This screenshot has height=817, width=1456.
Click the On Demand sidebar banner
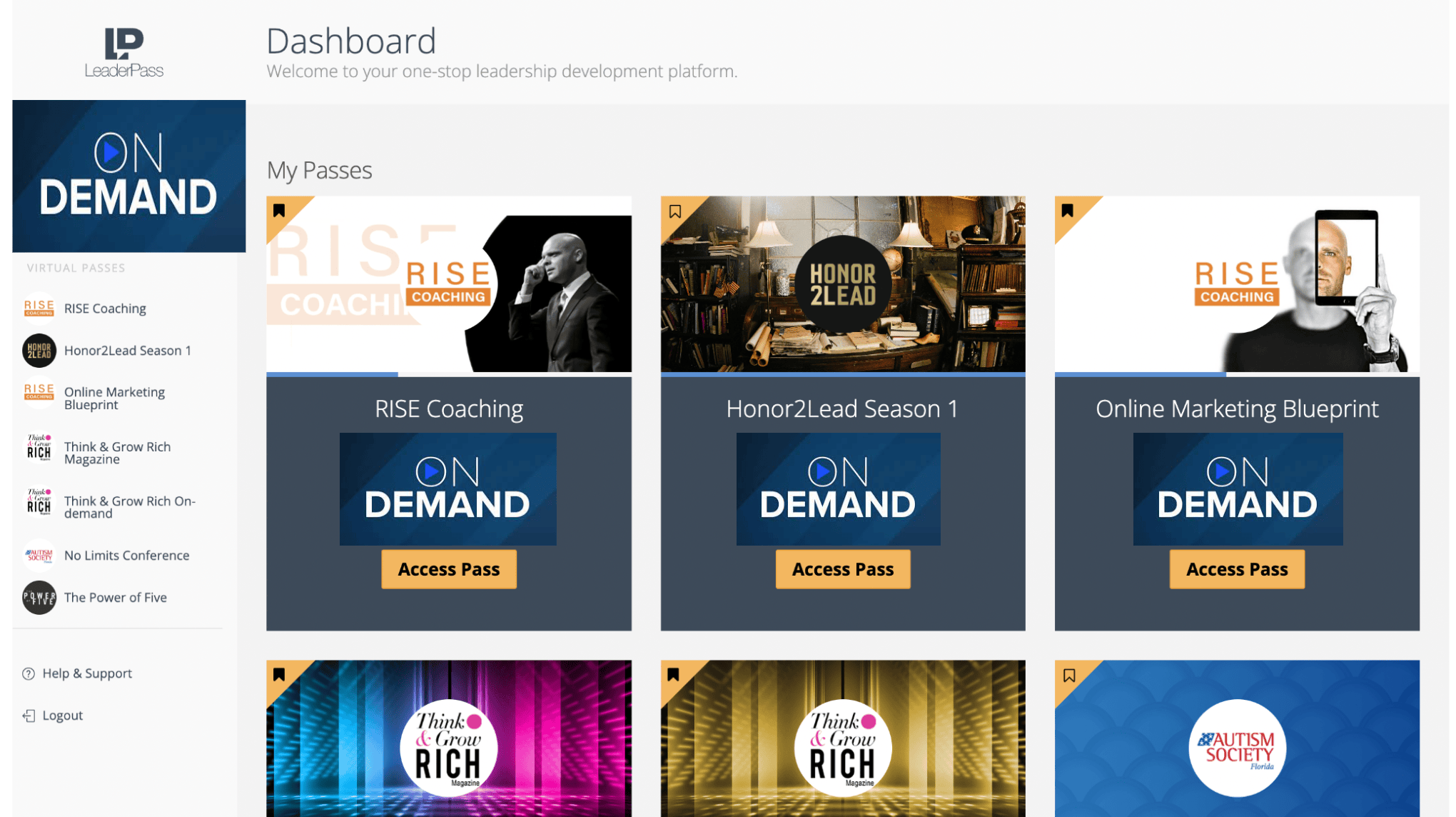[129, 176]
